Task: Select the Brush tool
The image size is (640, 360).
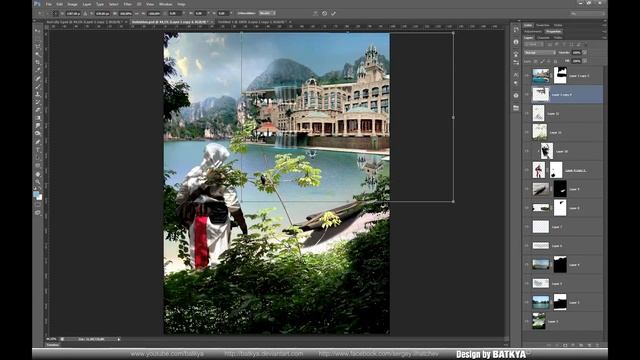Action: [38, 87]
